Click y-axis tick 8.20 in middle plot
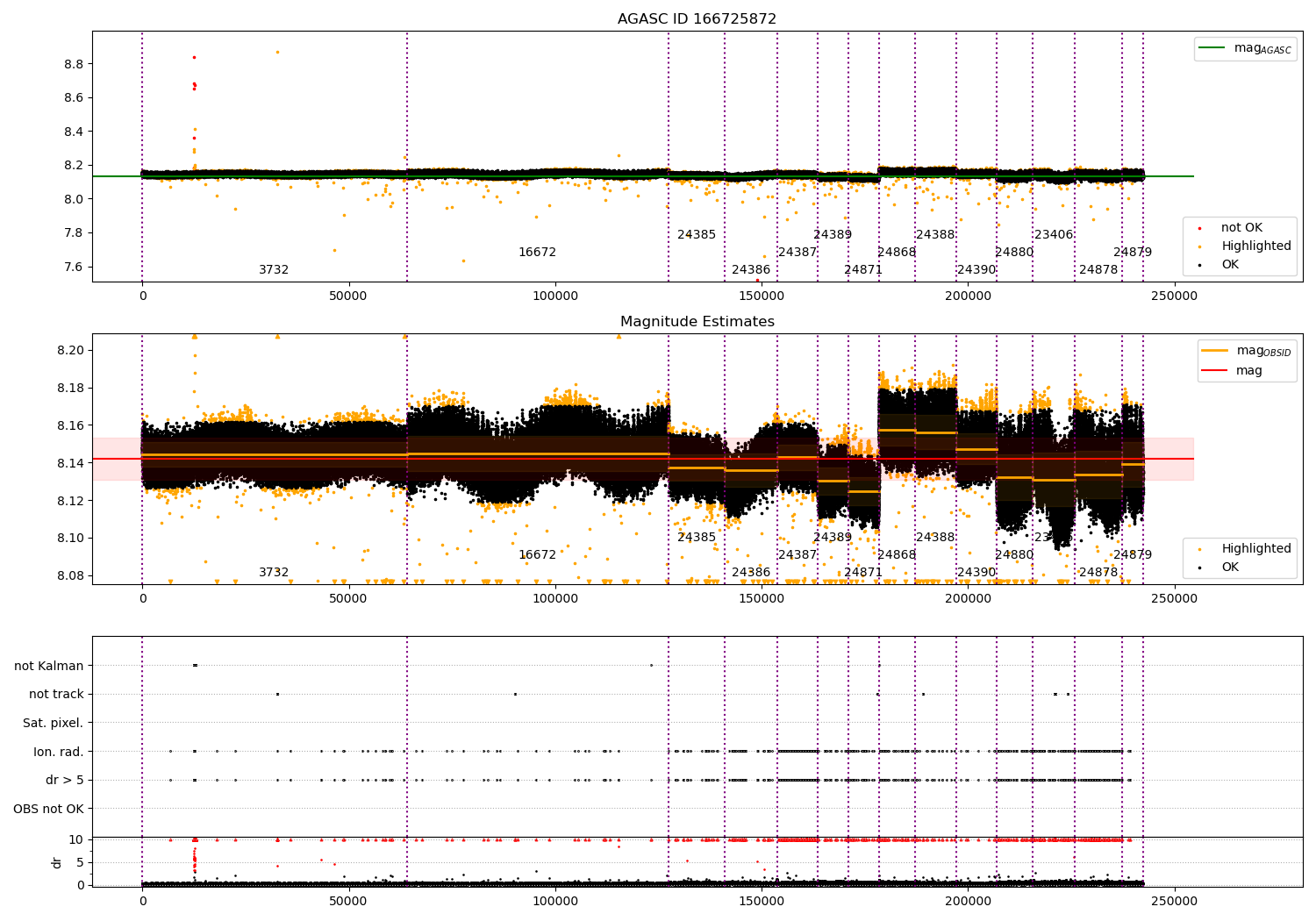This screenshot has height=921, width=1316. (x=69, y=350)
